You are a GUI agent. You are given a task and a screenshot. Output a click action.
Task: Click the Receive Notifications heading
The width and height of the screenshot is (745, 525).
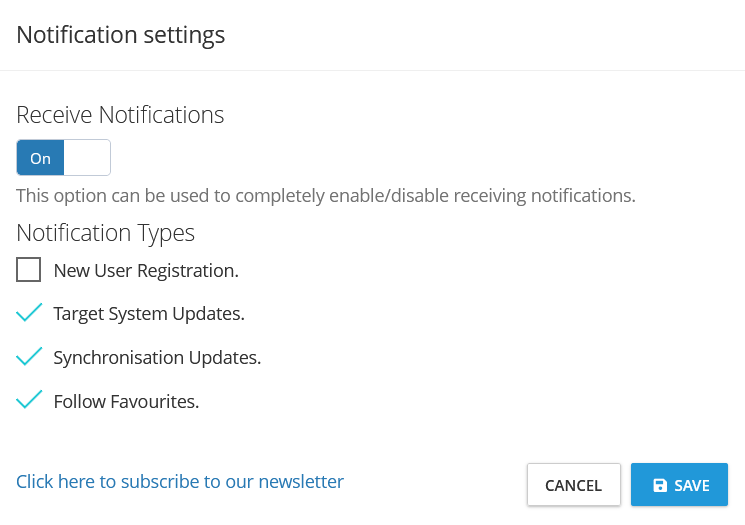point(120,115)
